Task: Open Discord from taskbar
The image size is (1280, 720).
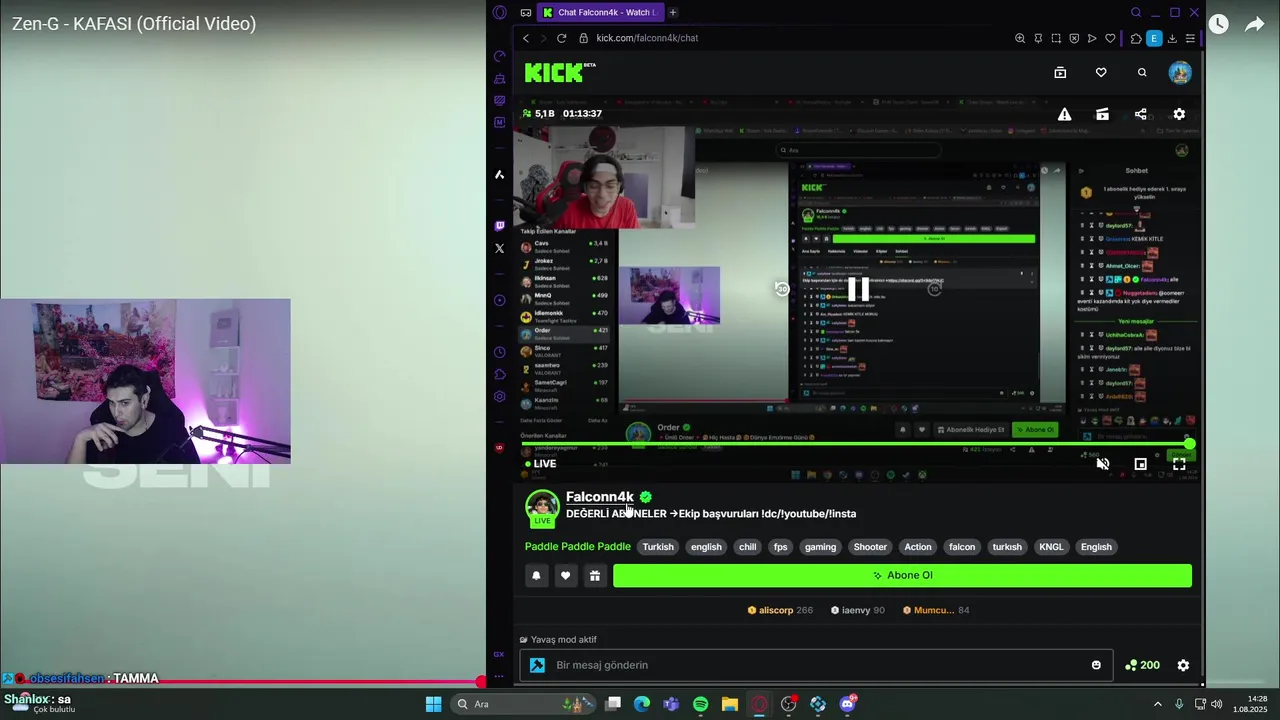Action: click(848, 704)
